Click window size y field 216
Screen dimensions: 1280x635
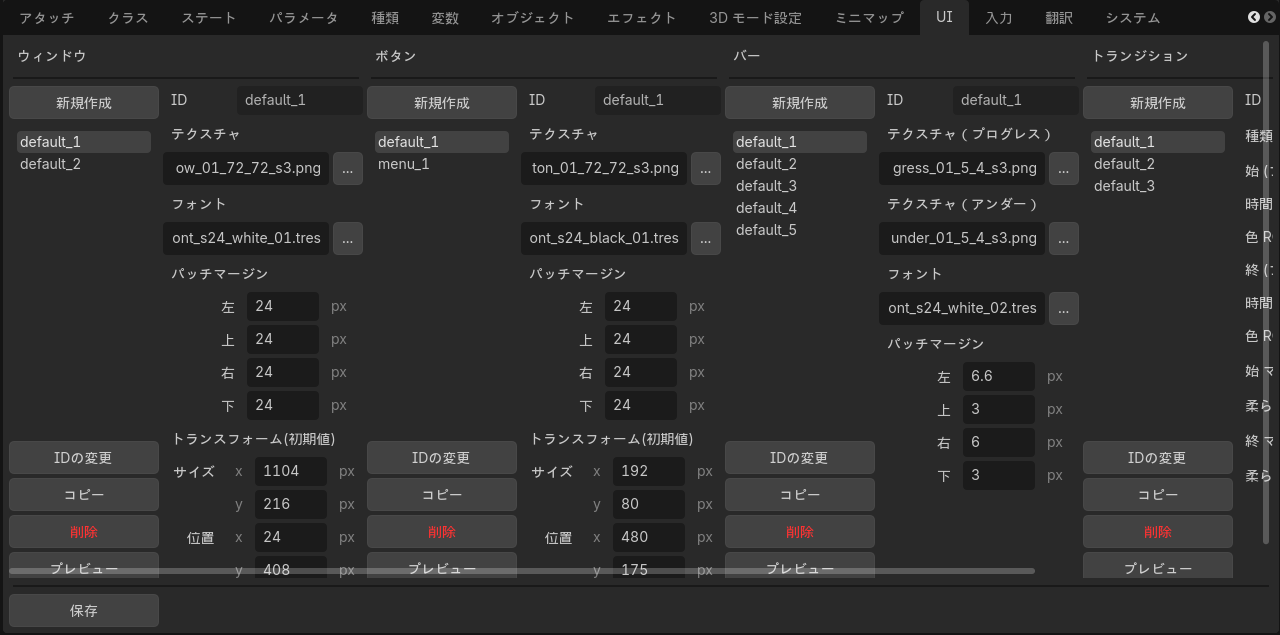tap(291, 505)
